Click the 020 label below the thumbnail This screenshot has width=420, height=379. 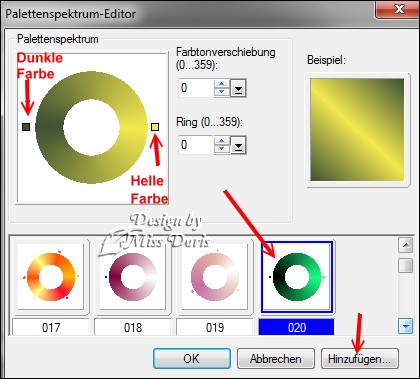[297, 327]
